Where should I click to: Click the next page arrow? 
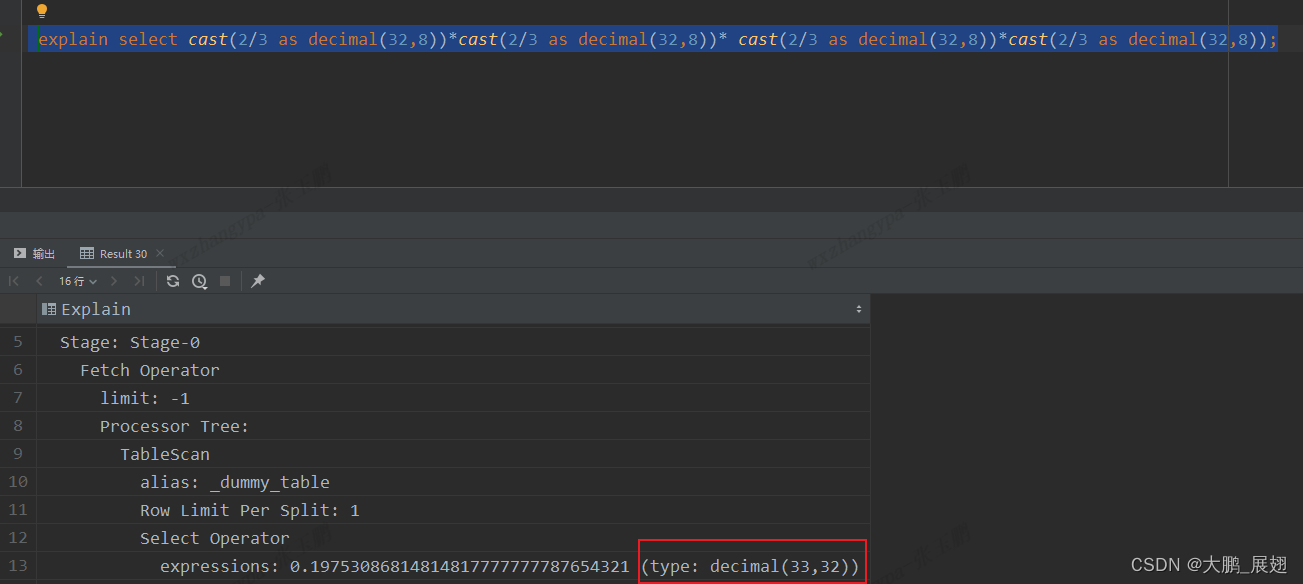click(x=114, y=281)
